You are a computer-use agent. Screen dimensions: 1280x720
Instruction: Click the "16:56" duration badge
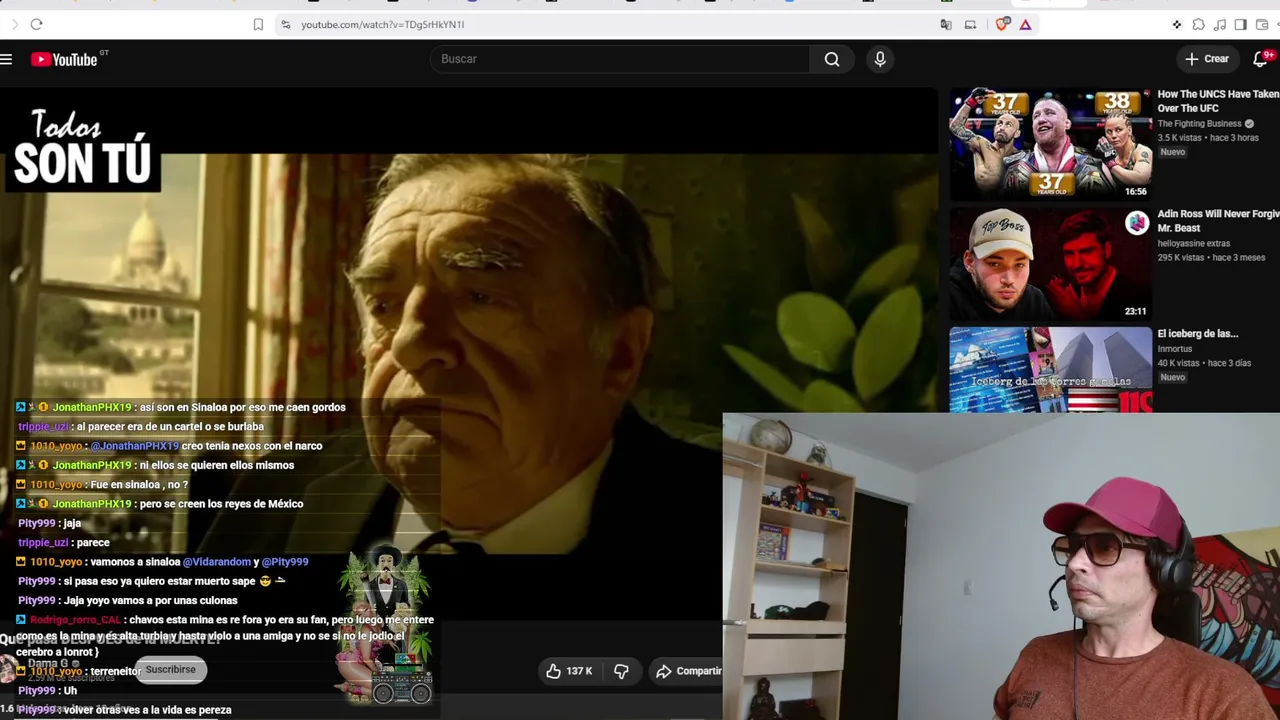pyautogui.click(x=1135, y=191)
